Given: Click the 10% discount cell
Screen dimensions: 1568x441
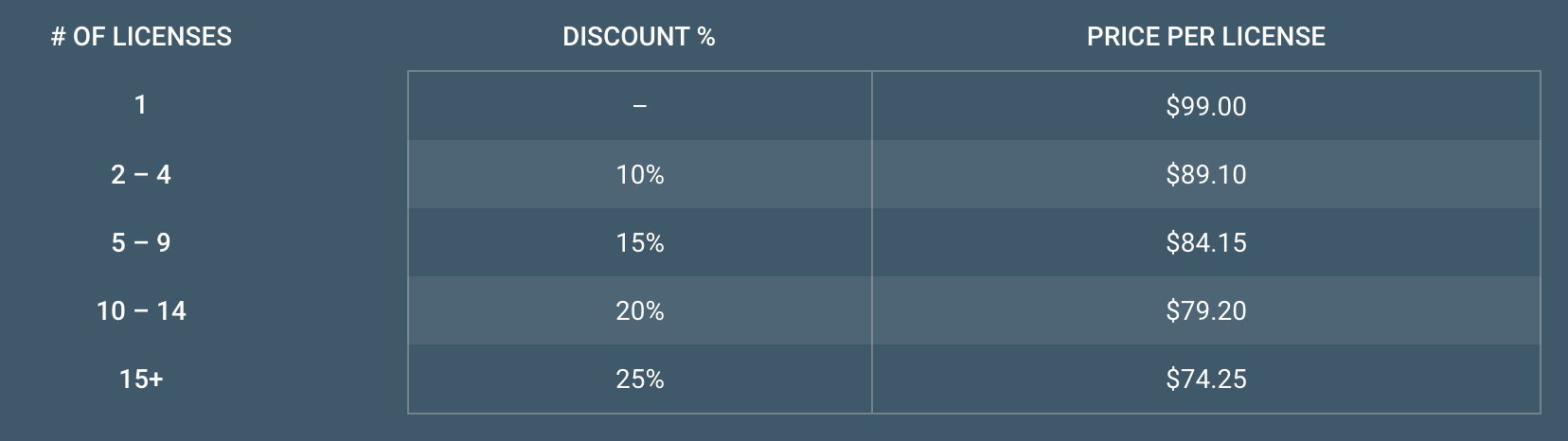Looking at the screenshot, I should pos(640,174).
